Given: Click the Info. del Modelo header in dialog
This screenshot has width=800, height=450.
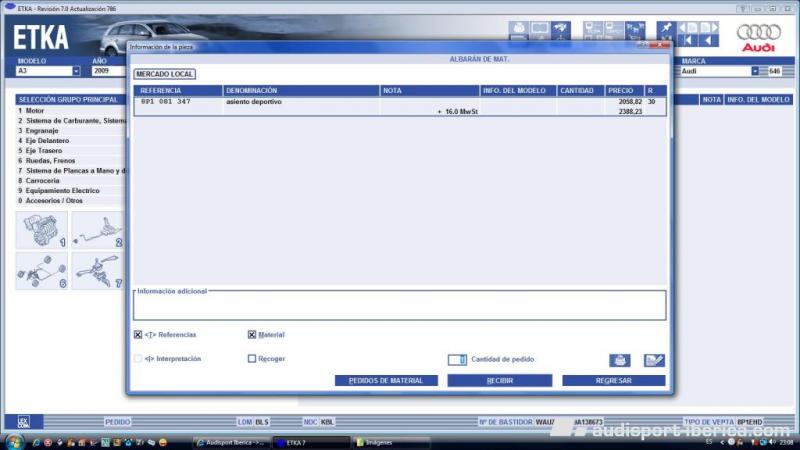Looking at the screenshot, I should pyautogui.click(x=518, y=91).
